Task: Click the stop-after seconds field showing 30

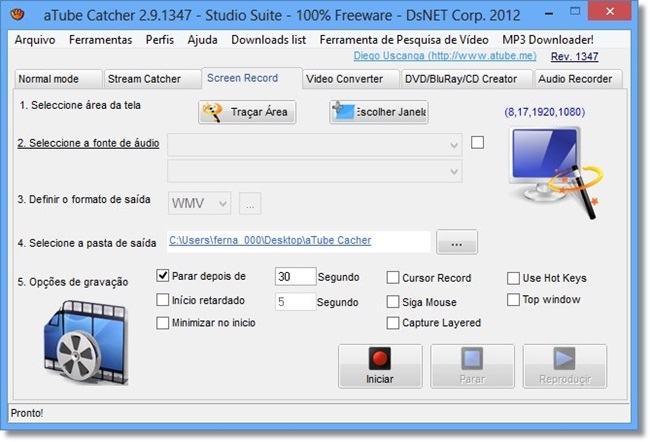Action: (296, 277)
